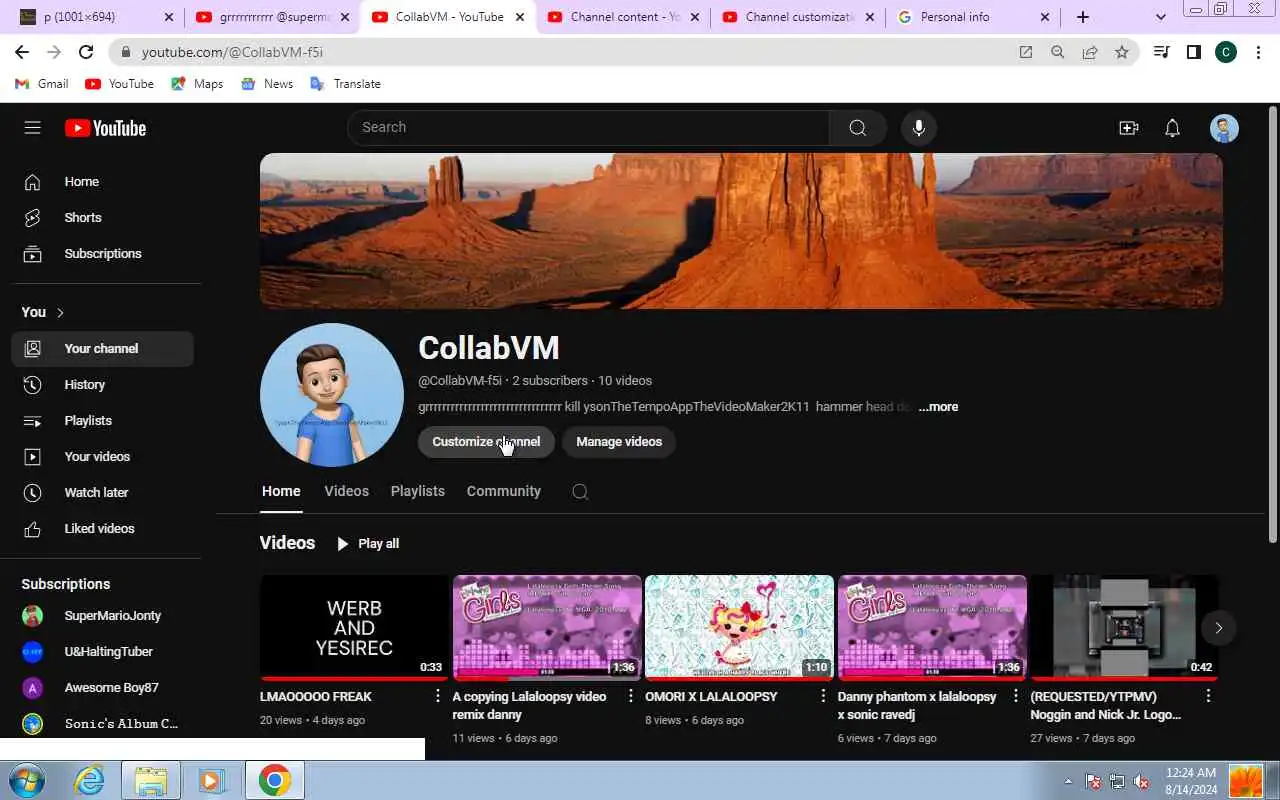Open options for OMORI X LALALOOPSY video
The height and width of the screenshot is (800, 1280).
click(x=823, y=696)
